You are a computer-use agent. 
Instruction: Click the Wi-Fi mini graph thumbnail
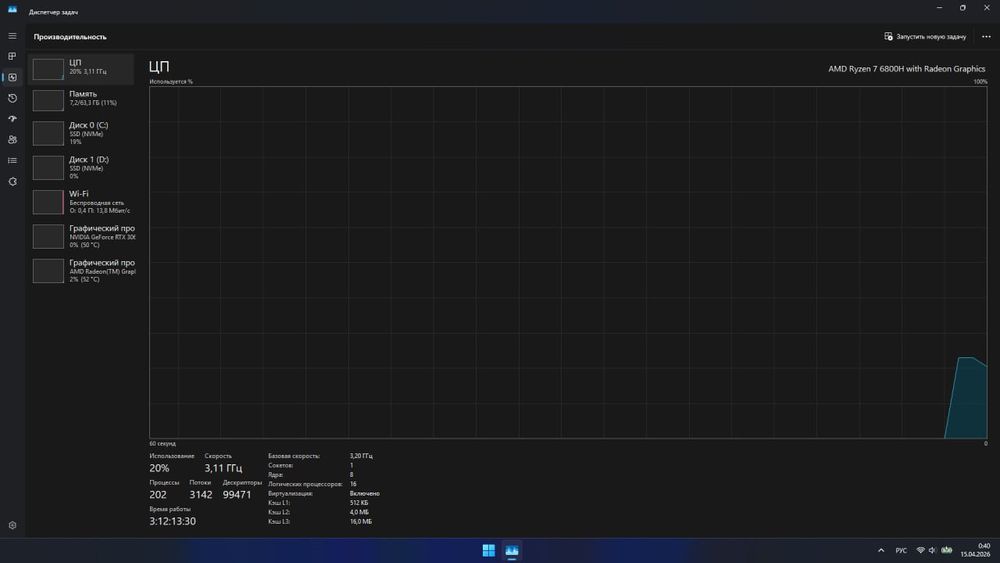pyautogui.click(x=48, y=202)
